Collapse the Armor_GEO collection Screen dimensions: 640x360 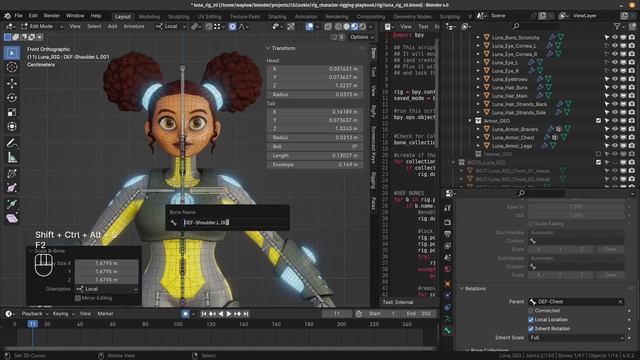pyautogui.click(x=470, y=121)
